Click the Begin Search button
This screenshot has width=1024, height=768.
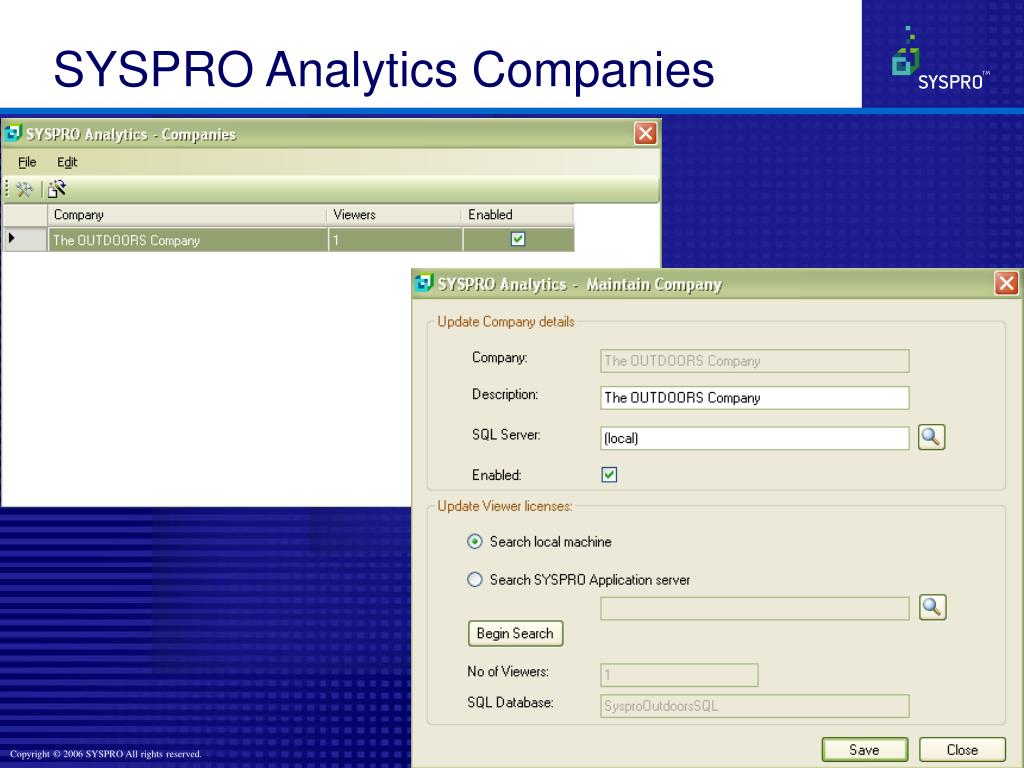pyautogui.click(x=515, y=633)
